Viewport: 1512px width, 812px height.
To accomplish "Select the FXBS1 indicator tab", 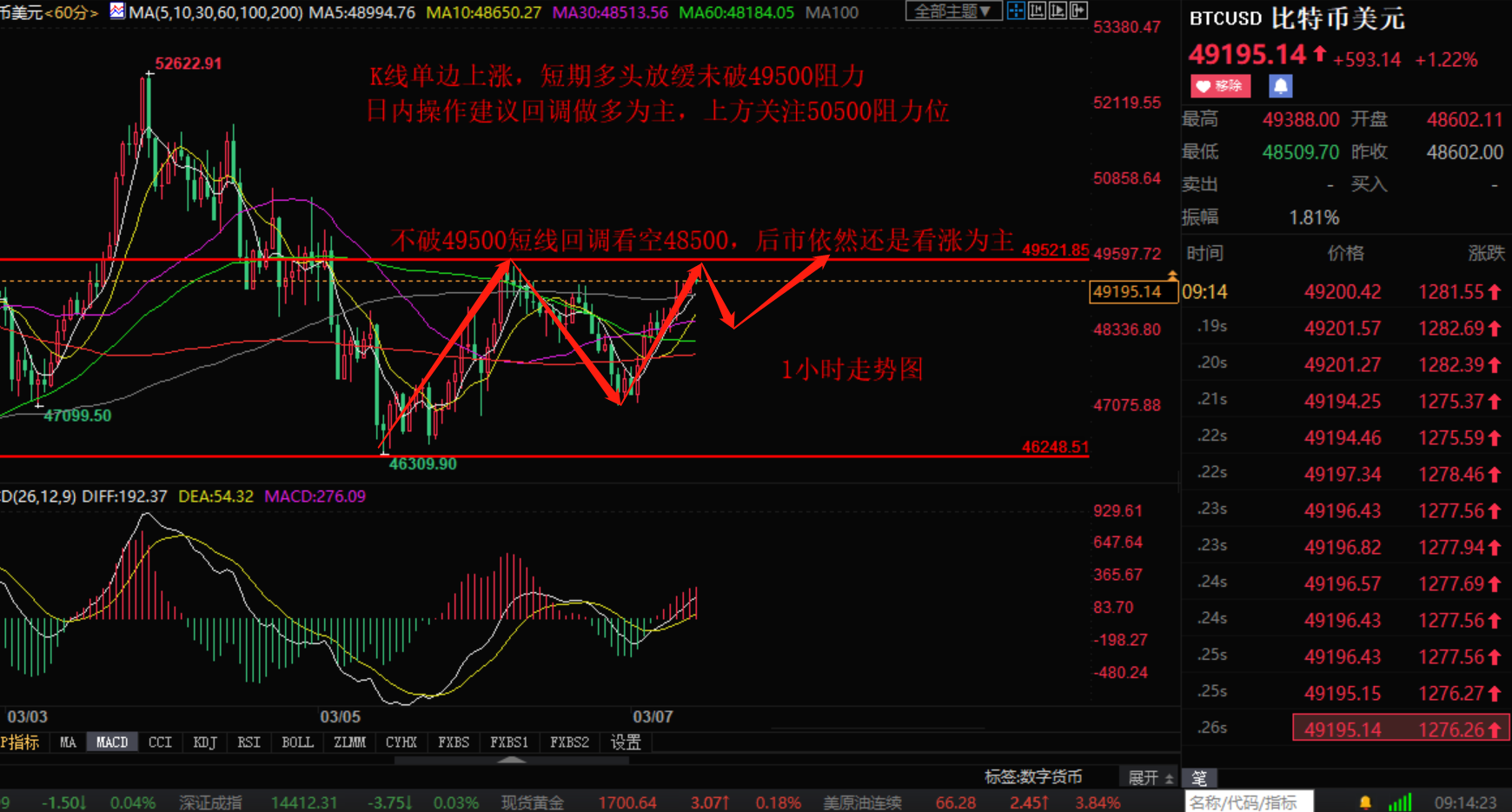I will coord(509,742).
